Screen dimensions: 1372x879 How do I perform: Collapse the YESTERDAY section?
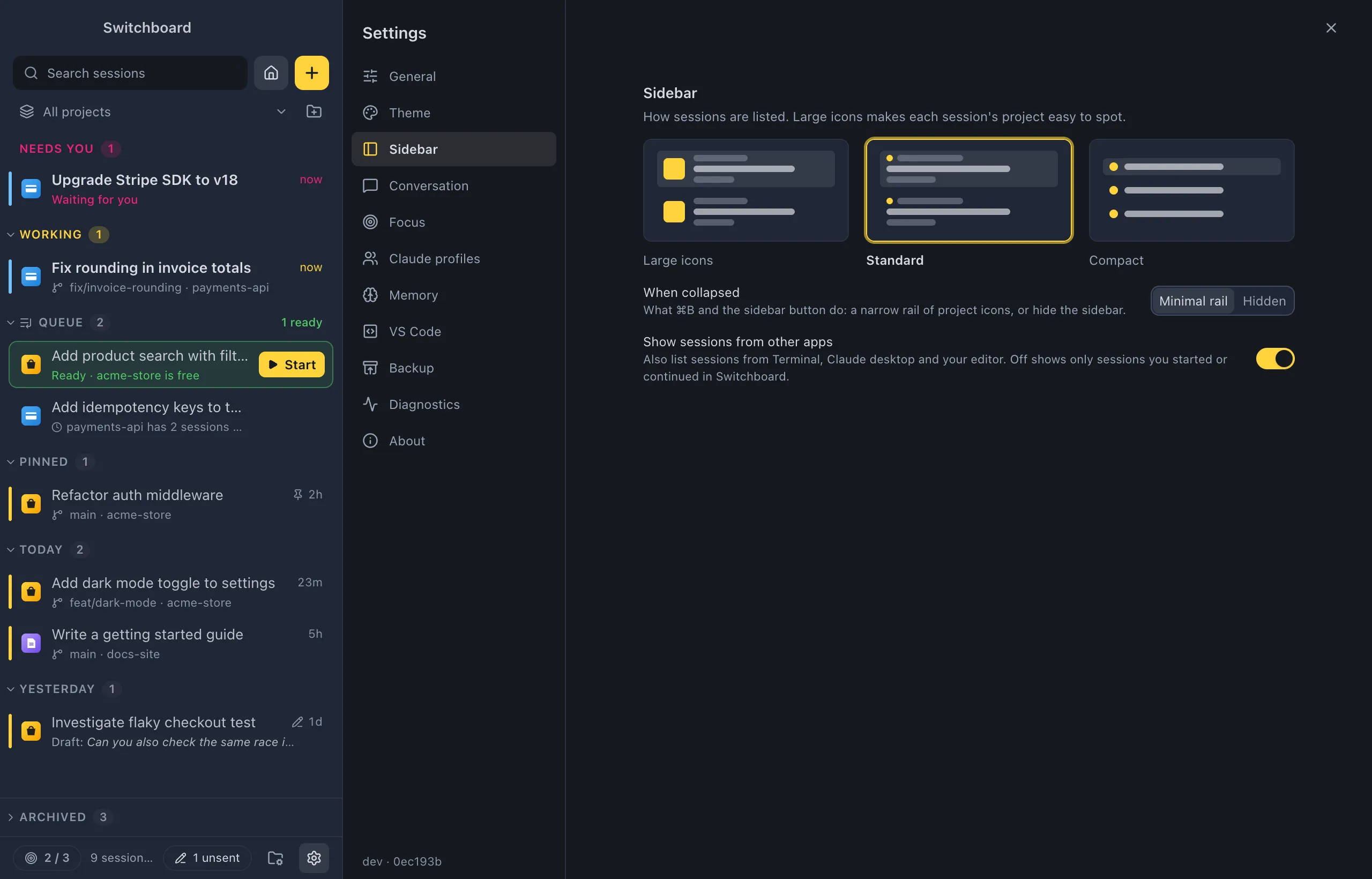pos(10,689)
